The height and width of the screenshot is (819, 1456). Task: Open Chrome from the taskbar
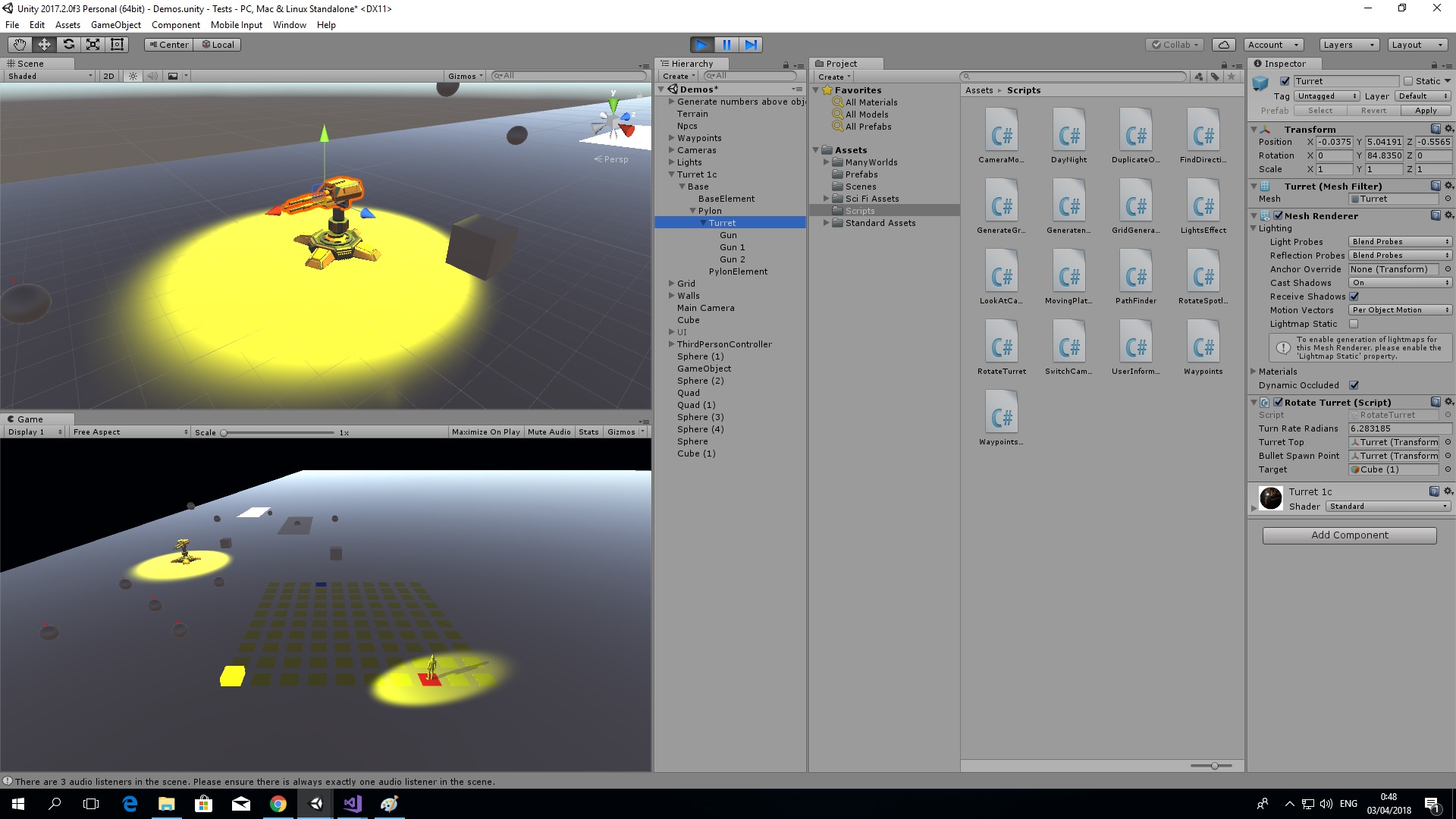pyautogui.click(x=278, y=804)
